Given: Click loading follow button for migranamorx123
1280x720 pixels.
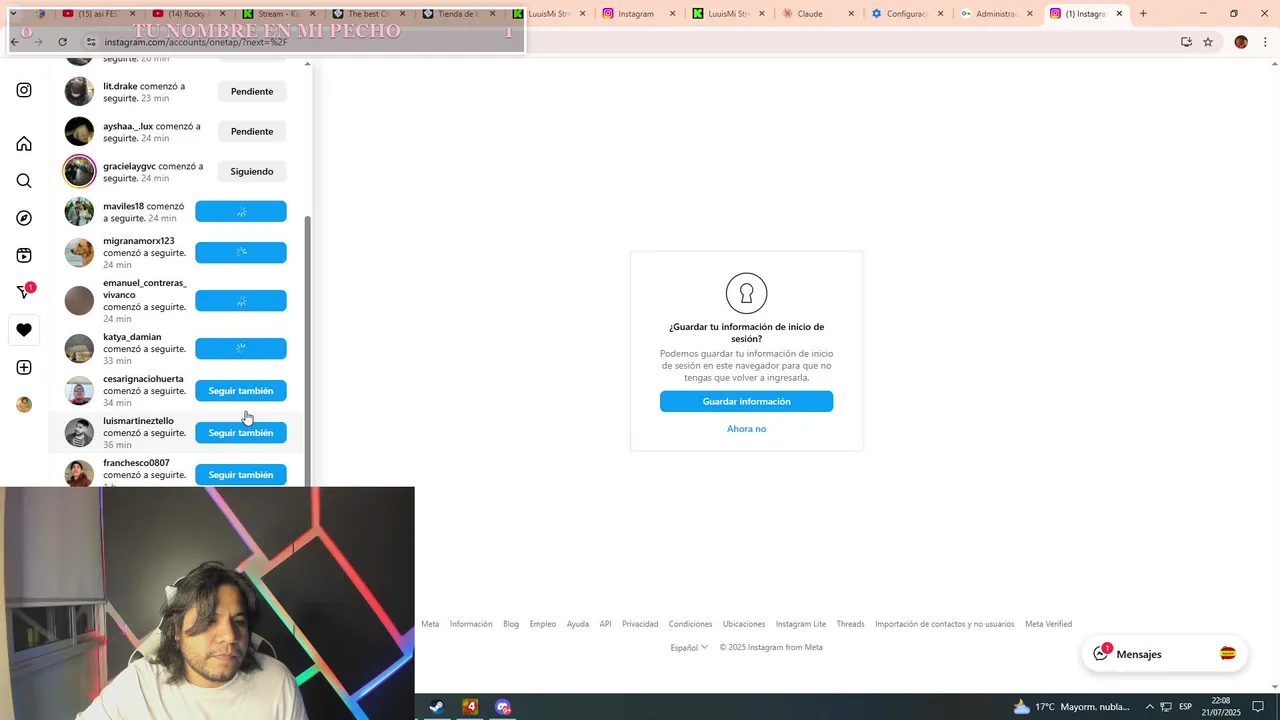Looking at the screenshot, I should point(241,252).
